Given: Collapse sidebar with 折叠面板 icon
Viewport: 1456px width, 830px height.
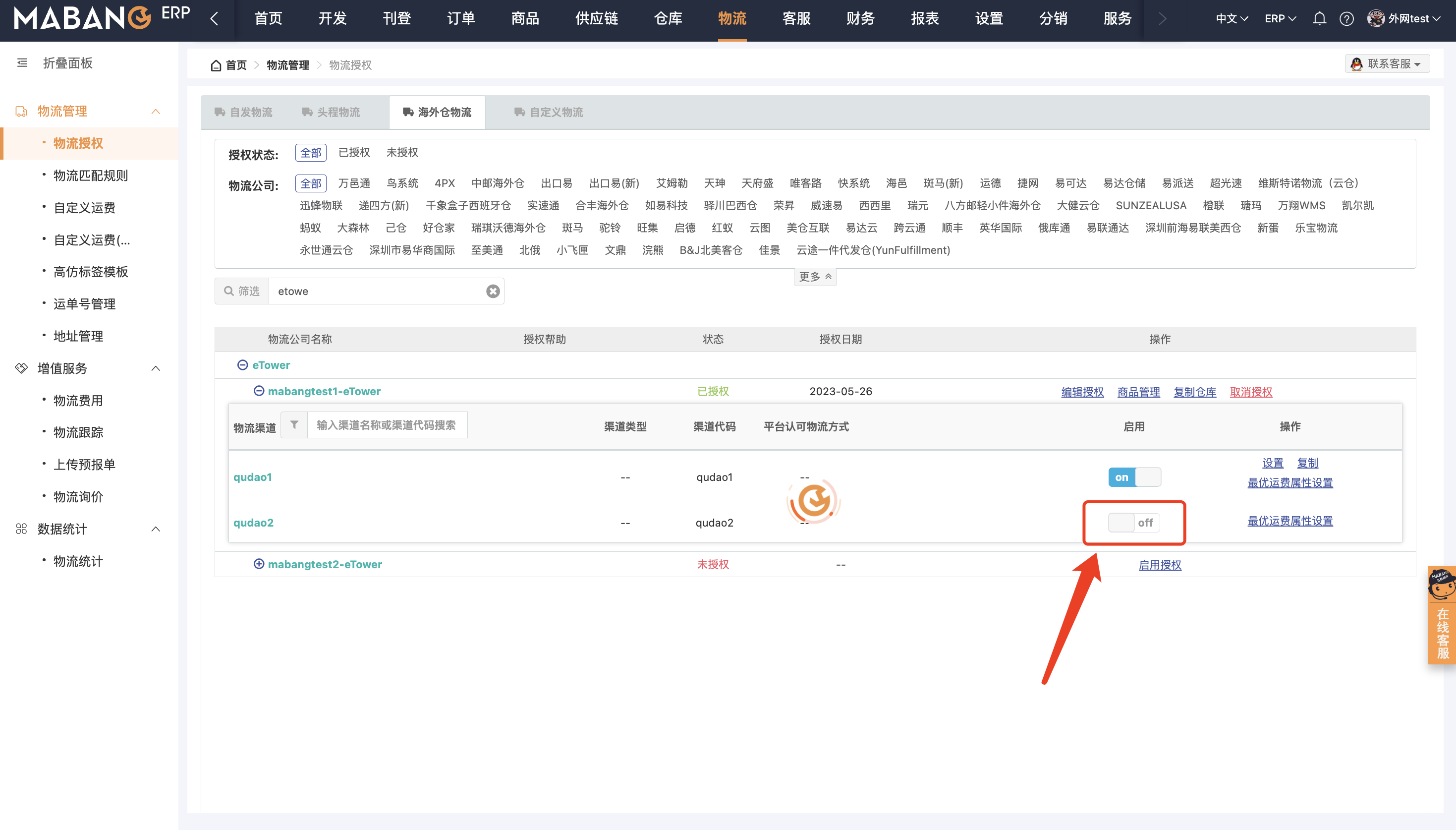Looking at the screenshot, I should coord(22,62).
